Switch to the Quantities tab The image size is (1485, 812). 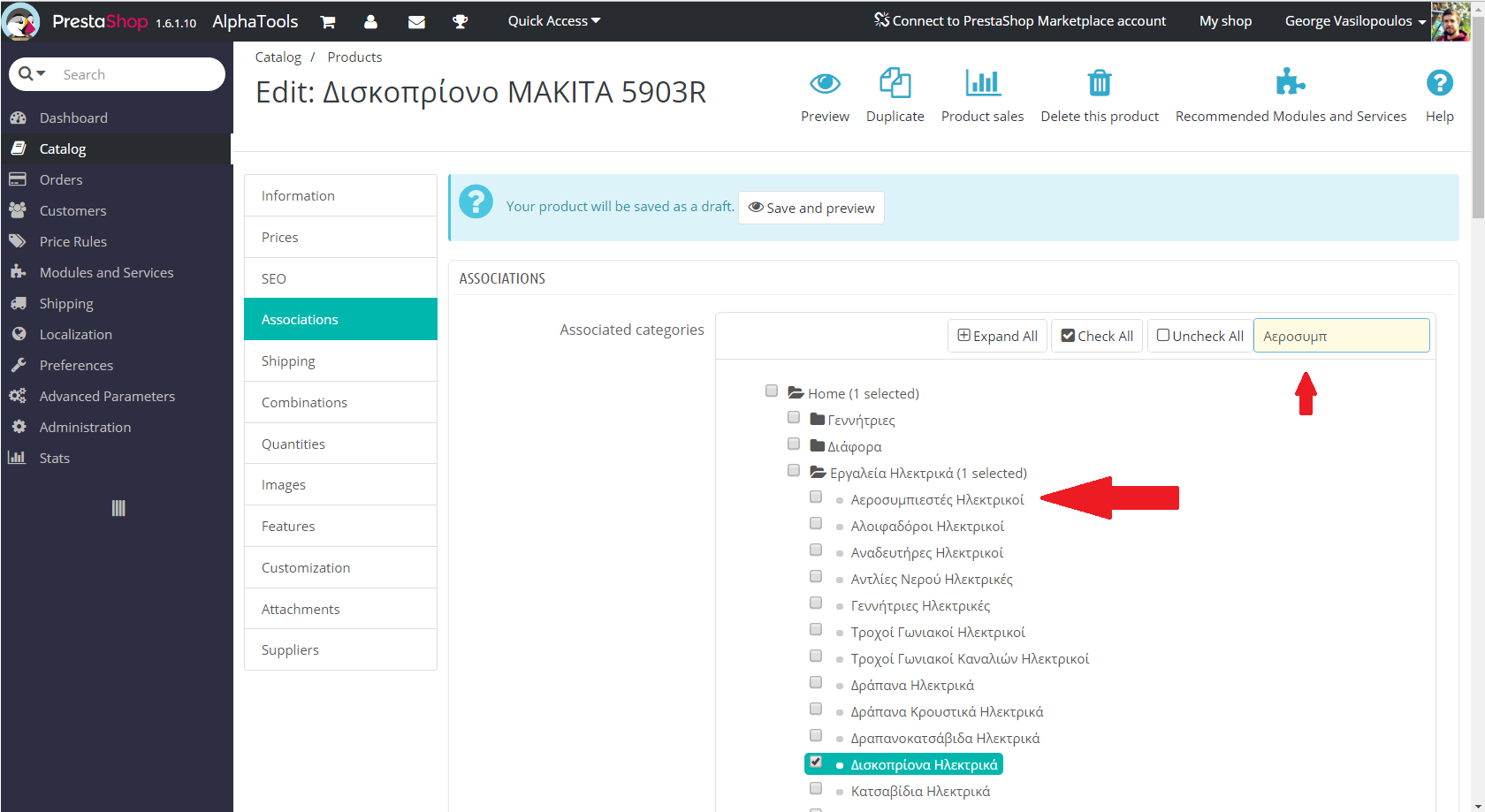(340, 444)
